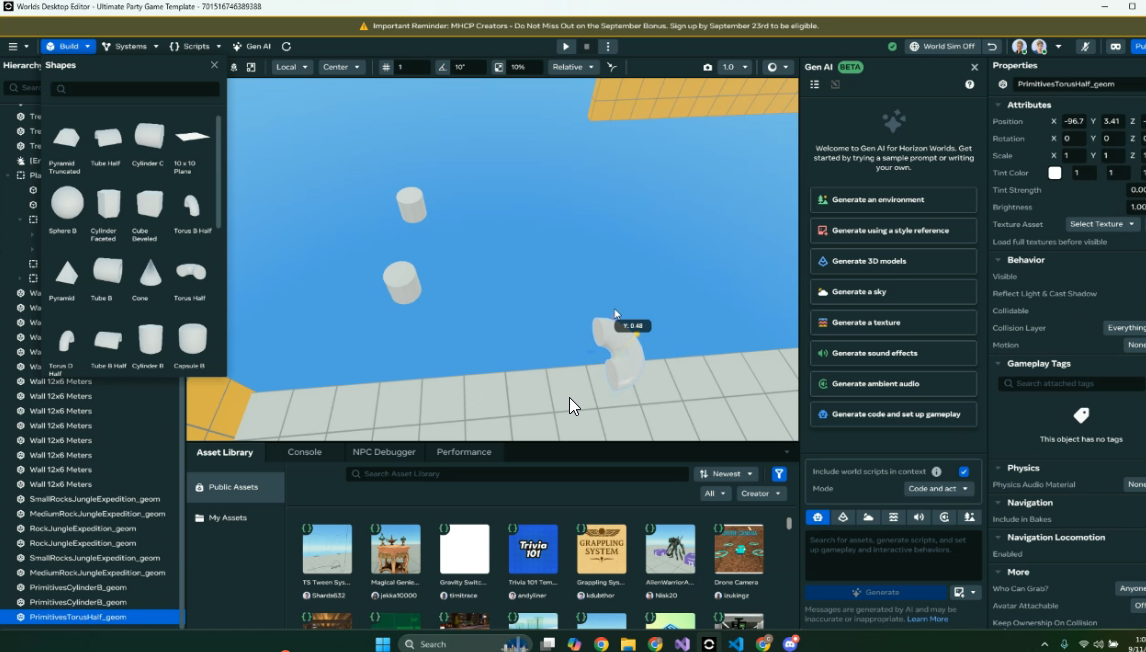Select the Cone shape
Viewport: 1146px width, 652px height.
150,278
